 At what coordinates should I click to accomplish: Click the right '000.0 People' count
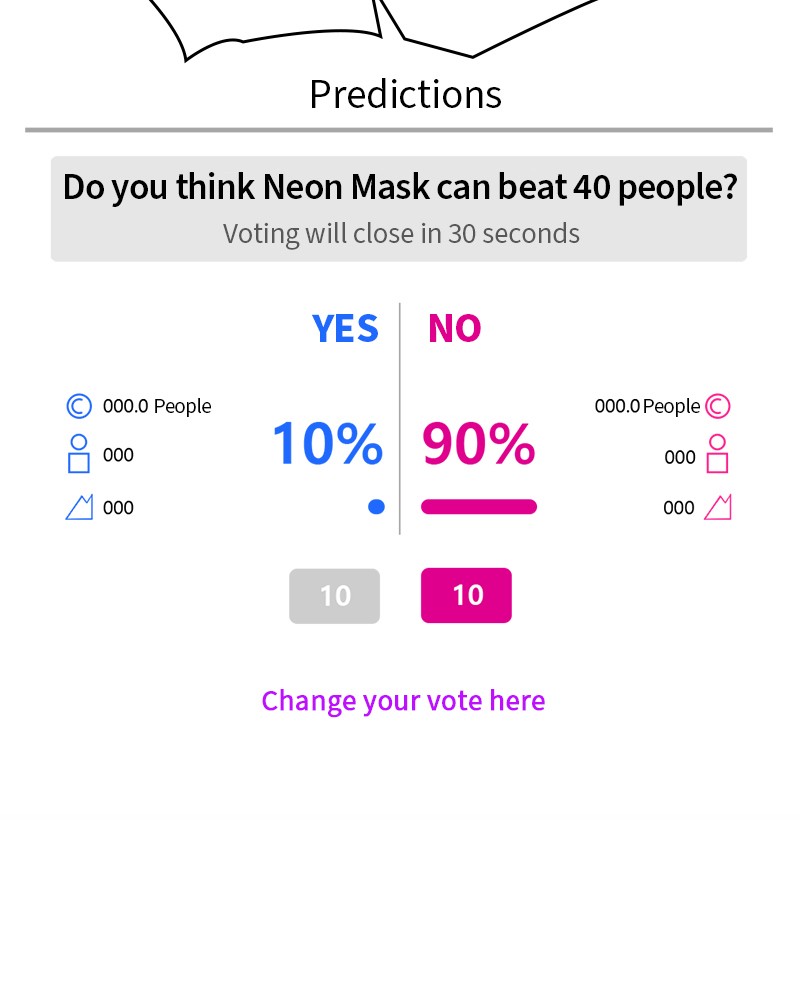pos(647,406)
